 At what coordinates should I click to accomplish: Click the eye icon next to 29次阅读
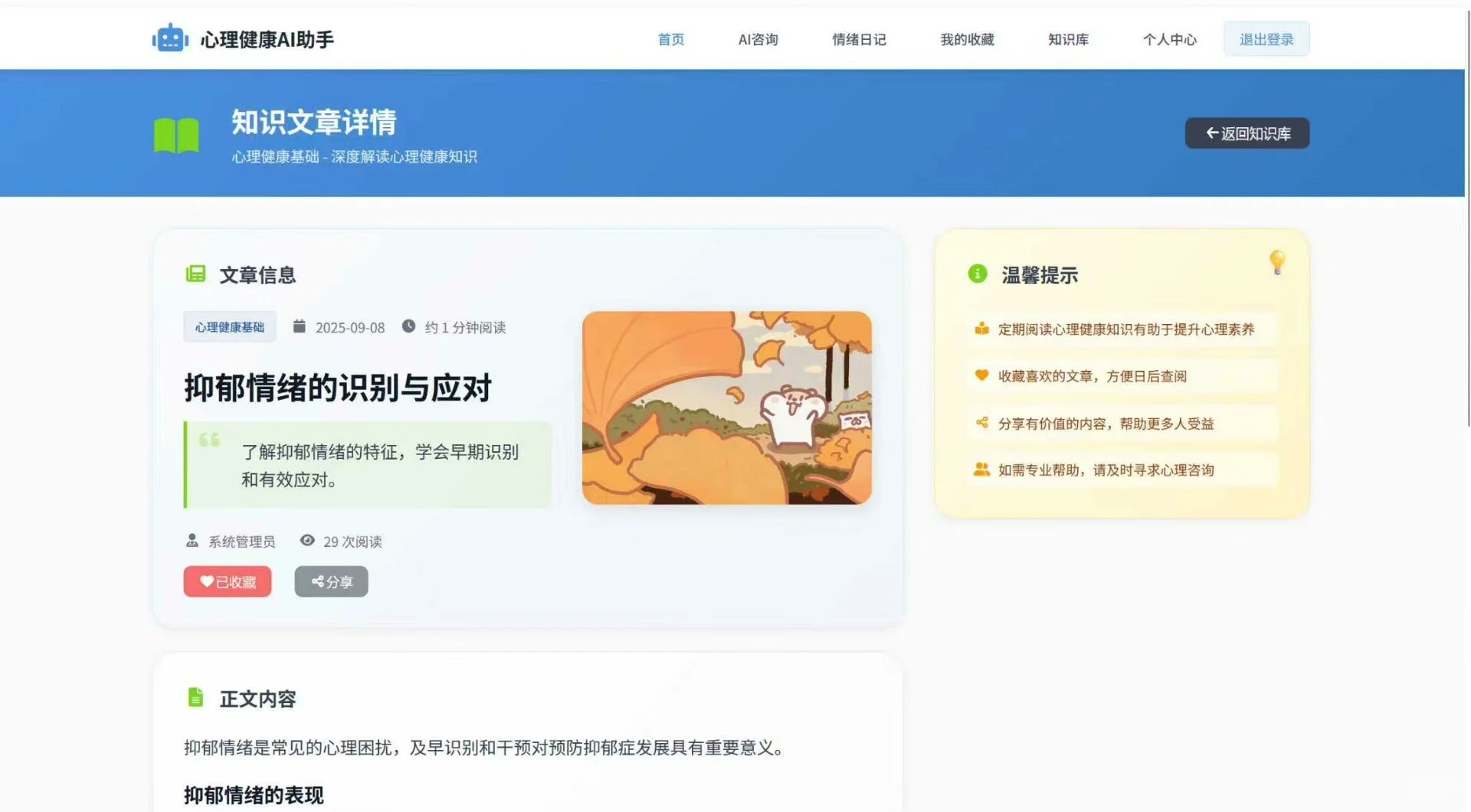pos(308,541)
